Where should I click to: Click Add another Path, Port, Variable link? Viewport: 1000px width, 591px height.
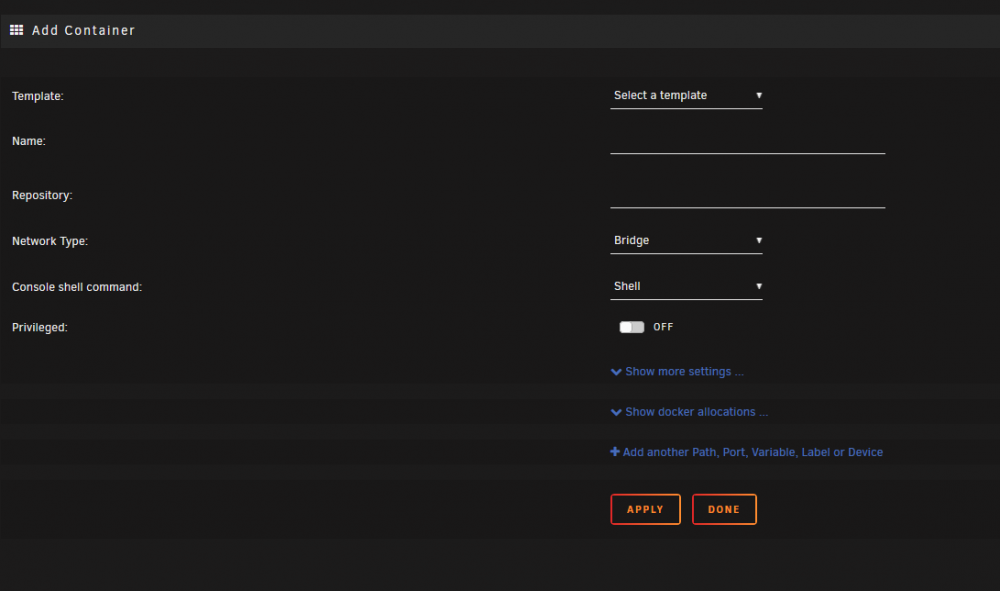[x=747, y=452]
